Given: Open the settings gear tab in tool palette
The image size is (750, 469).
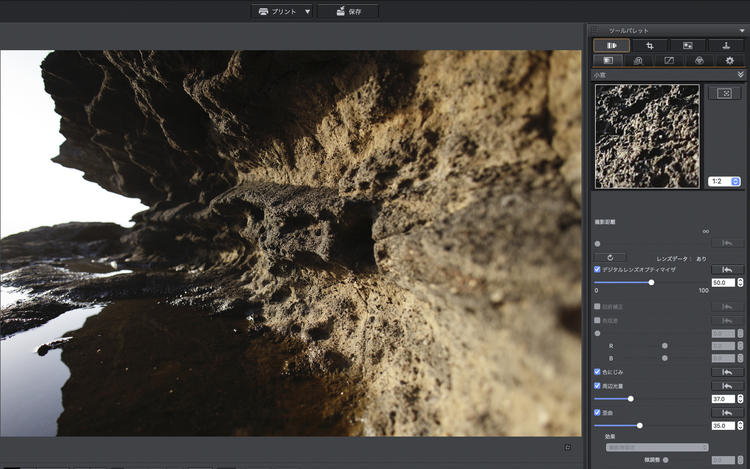Looking at the screenshot, I should coord(729,61).
